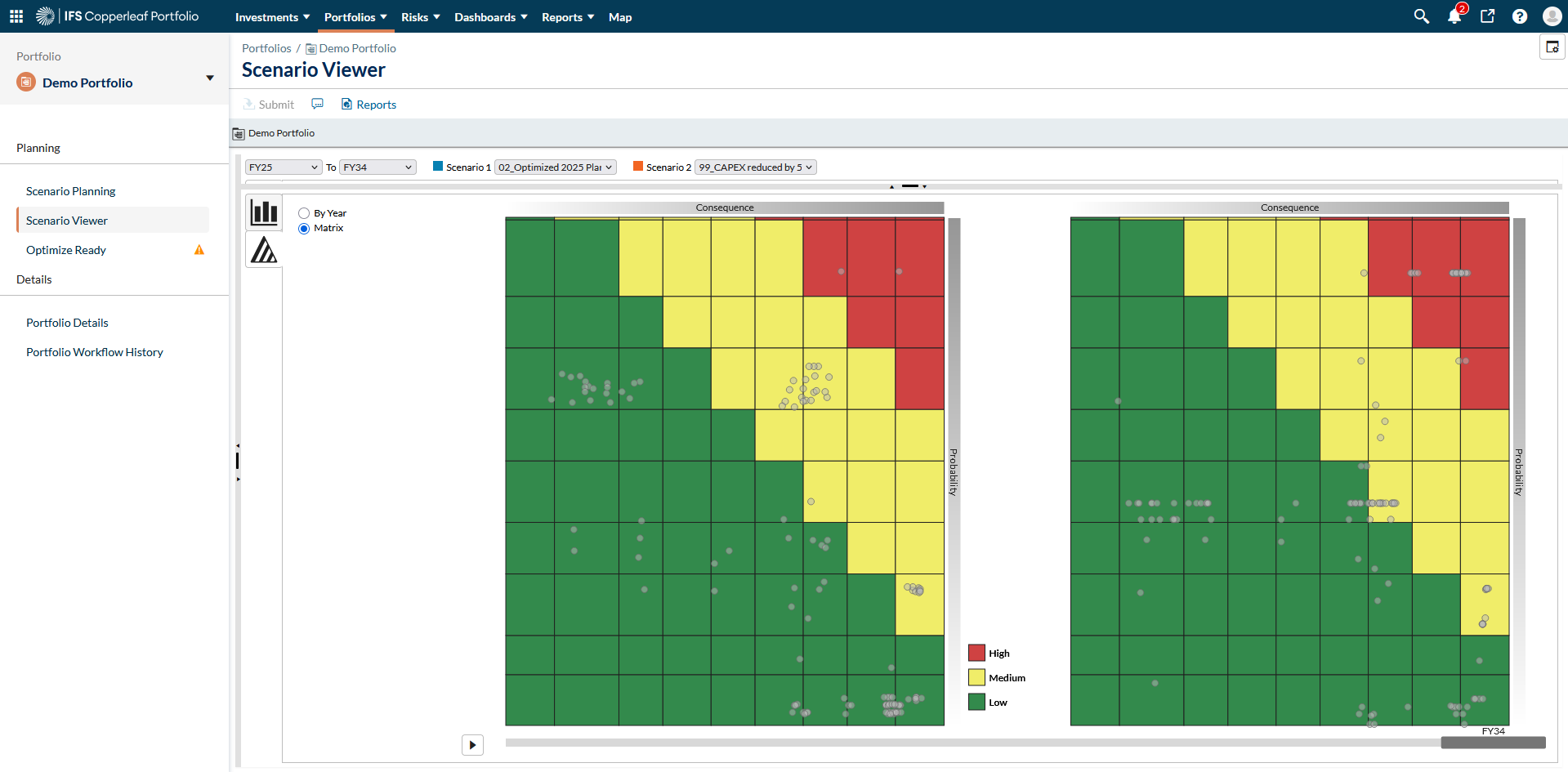The image size is (1568, 772).
Task: Expand the Demo Portfolio selector arrow
Action: click(x=210, y=78)
